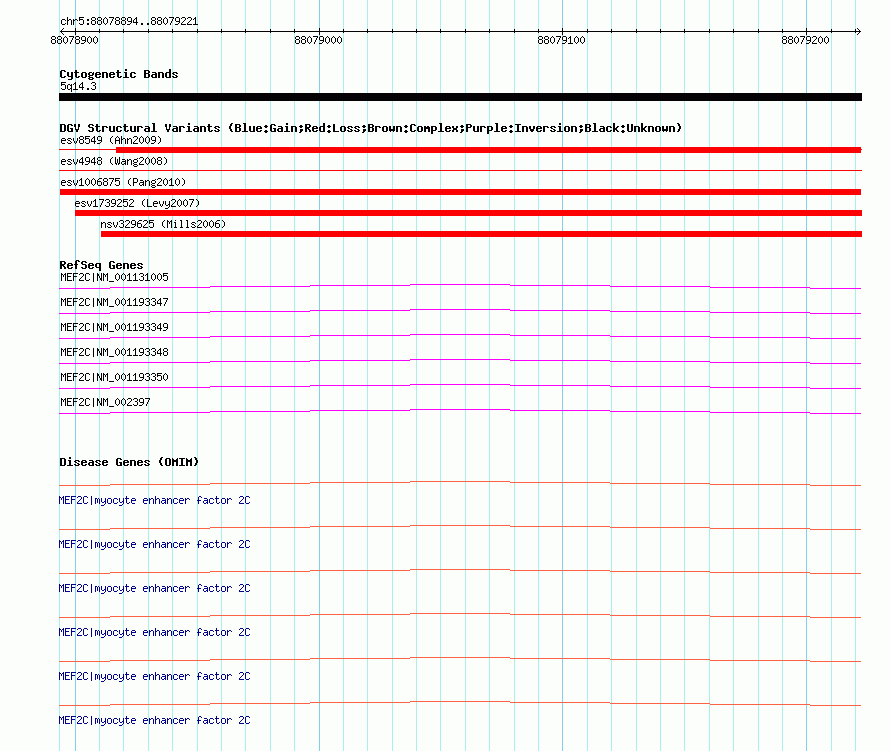Click the 5q14.3 band label
Screen dimensions: 890x751
(78, 86)
